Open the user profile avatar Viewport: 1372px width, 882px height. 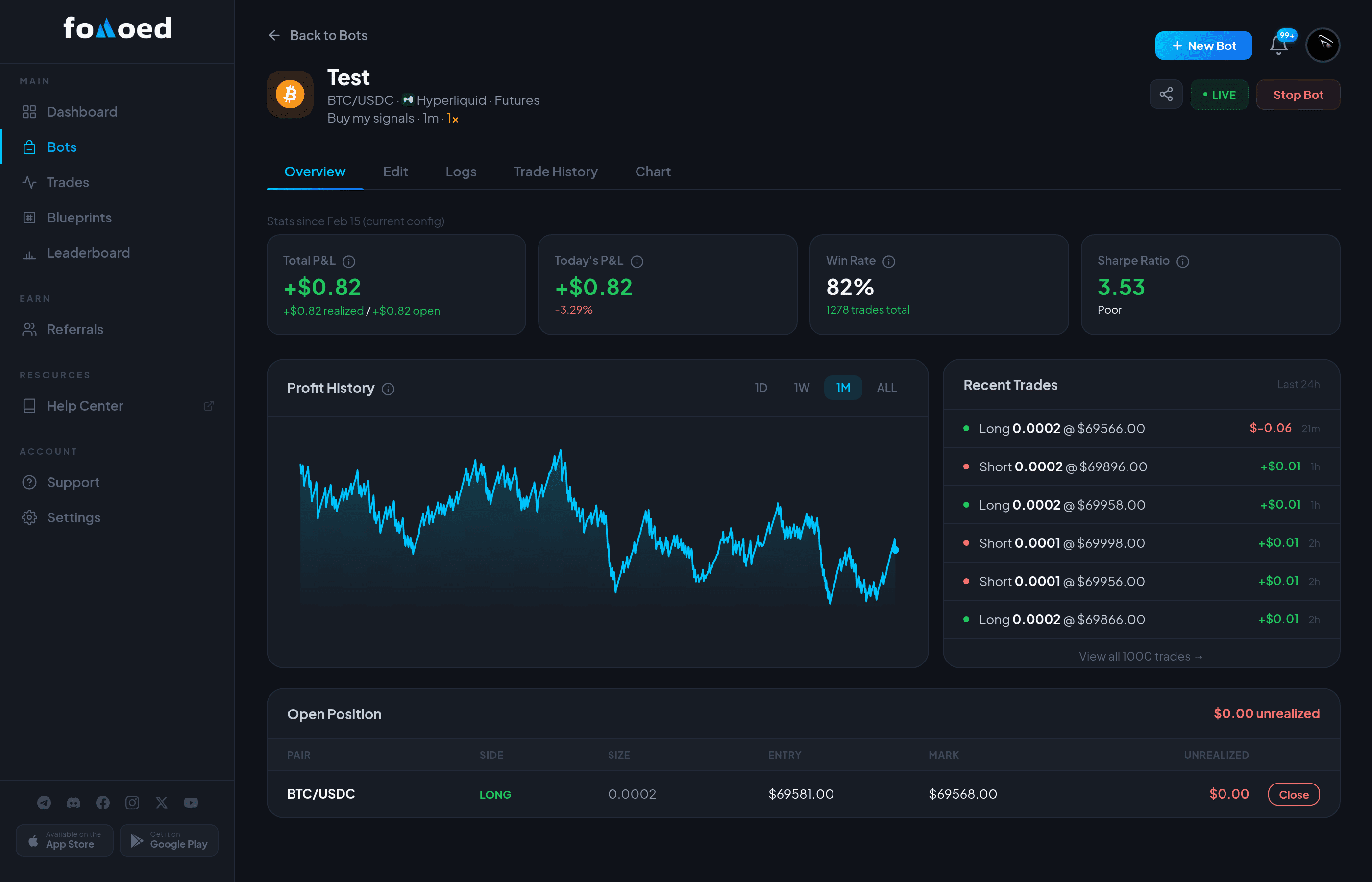[1322, 45]
